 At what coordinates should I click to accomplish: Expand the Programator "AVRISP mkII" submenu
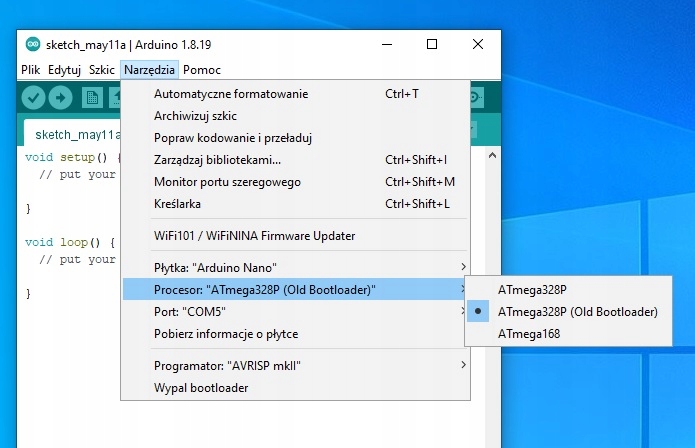point(295,366)
